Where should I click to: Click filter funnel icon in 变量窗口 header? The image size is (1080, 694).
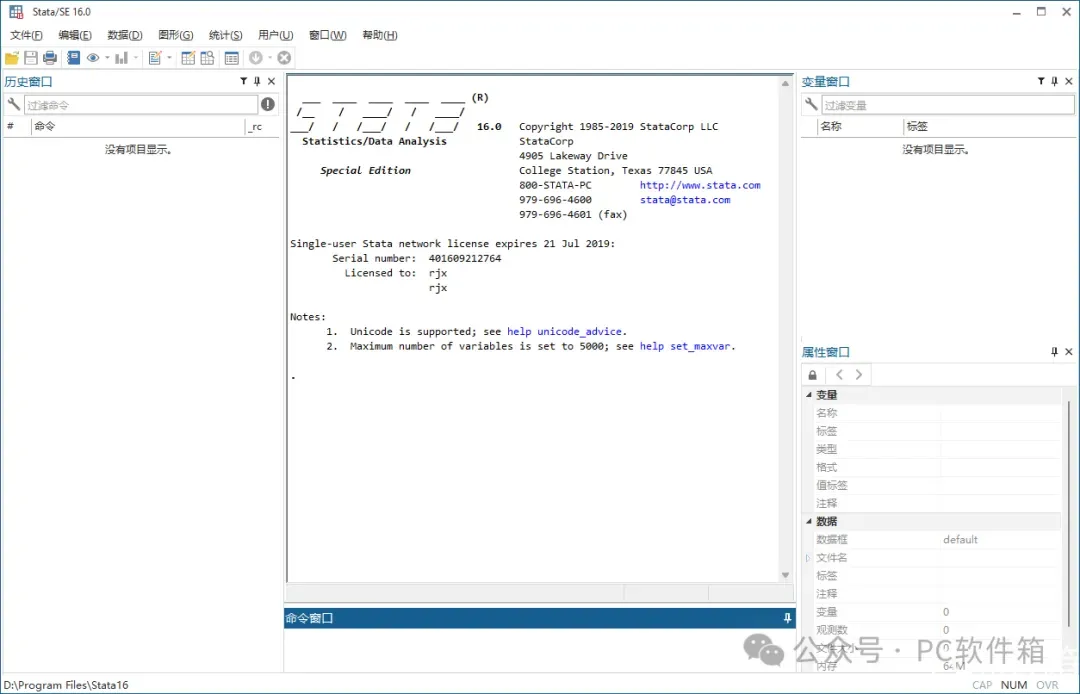click(x=1041, y=81)
